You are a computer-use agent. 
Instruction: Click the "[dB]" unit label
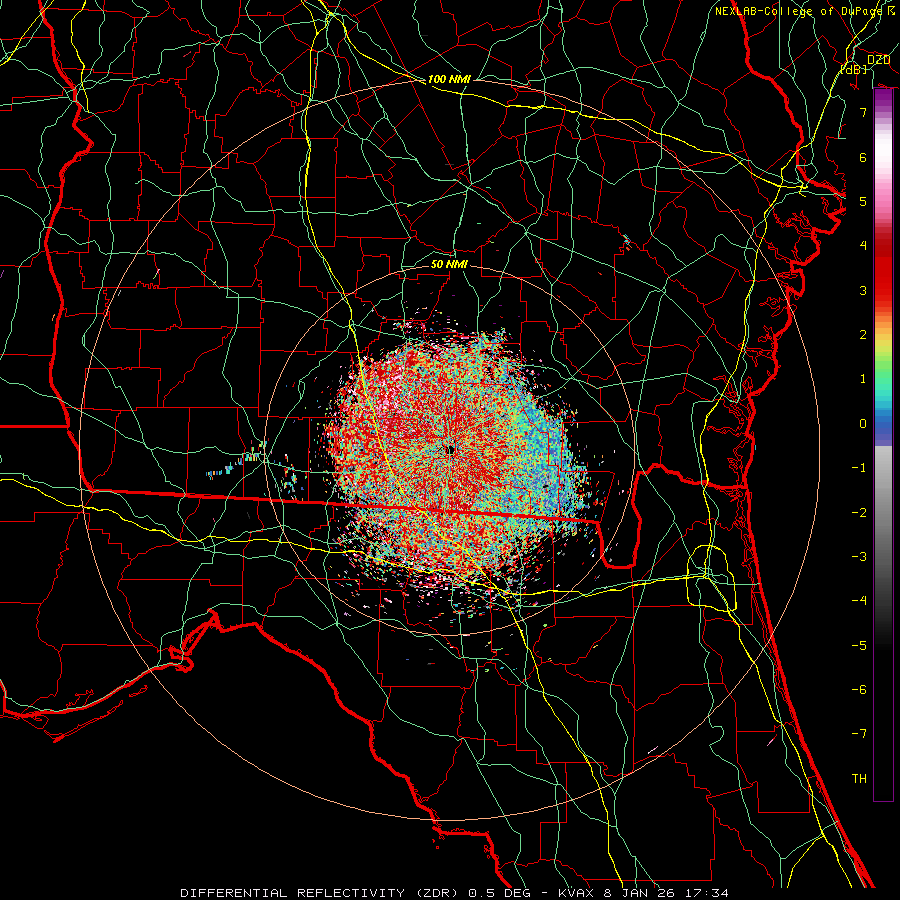tap(854, 70)
